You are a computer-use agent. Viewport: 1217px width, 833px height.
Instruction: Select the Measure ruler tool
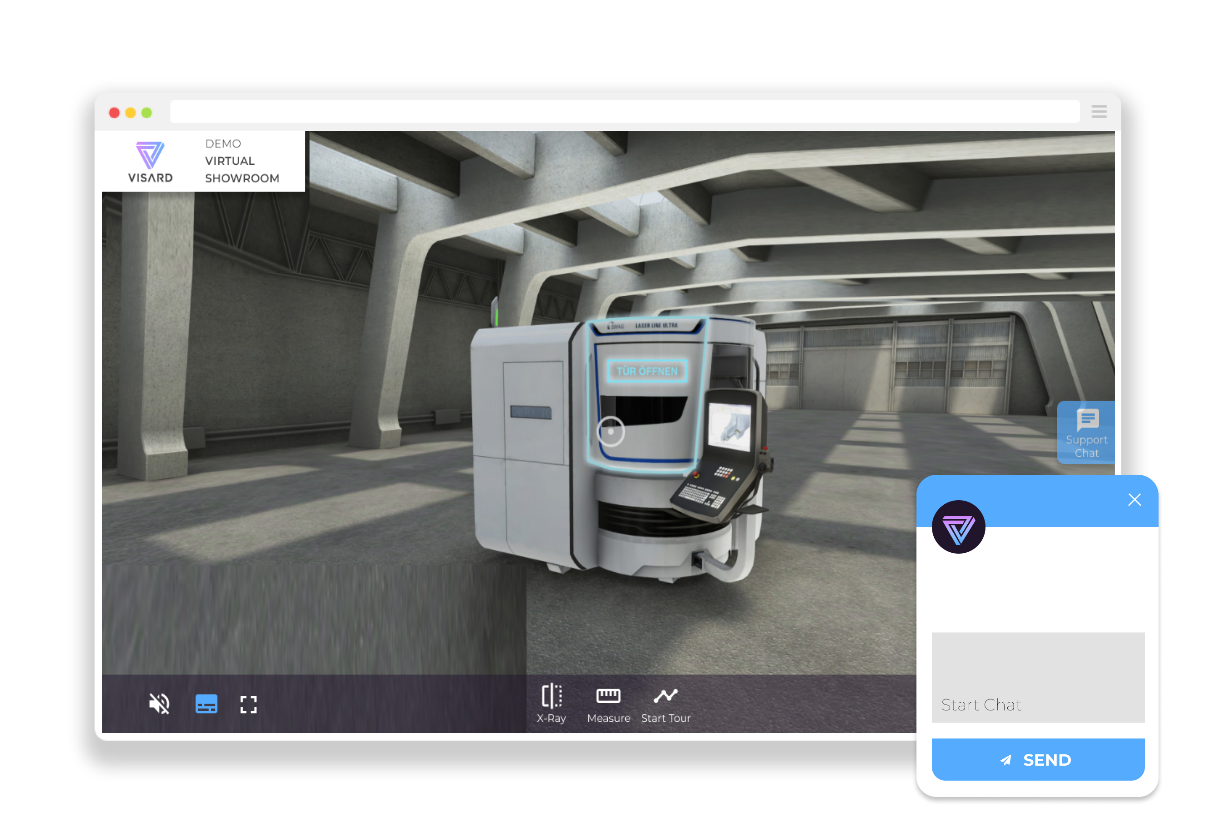pyautogui.click(x=608, y=704)
